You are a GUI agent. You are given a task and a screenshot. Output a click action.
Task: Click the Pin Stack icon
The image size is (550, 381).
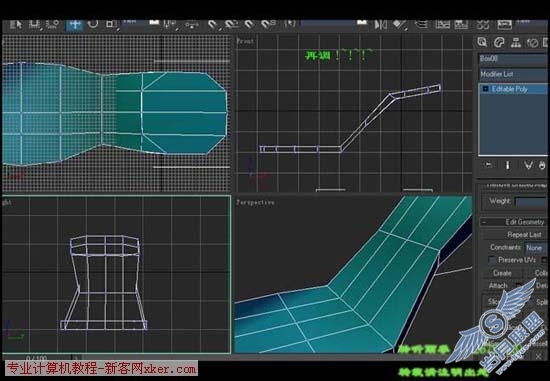click(x=488, y=165)
